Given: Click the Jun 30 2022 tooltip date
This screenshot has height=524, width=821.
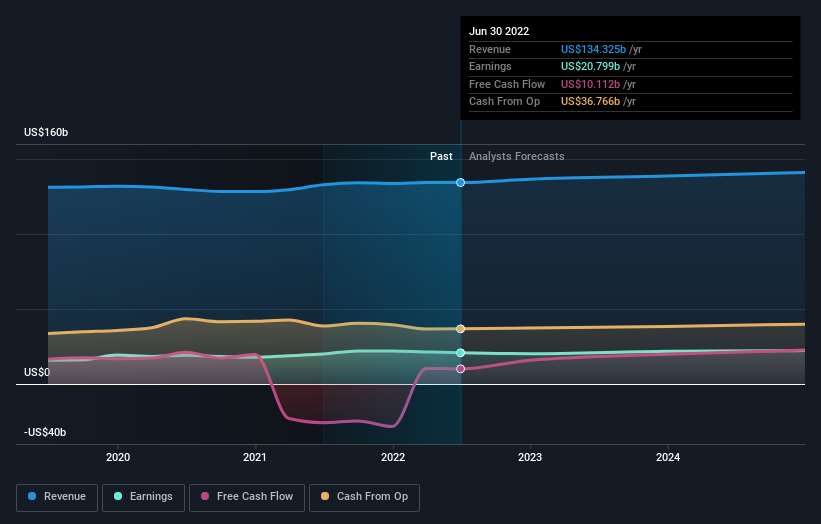Looking at the screenshot, I should click(499, 31).
